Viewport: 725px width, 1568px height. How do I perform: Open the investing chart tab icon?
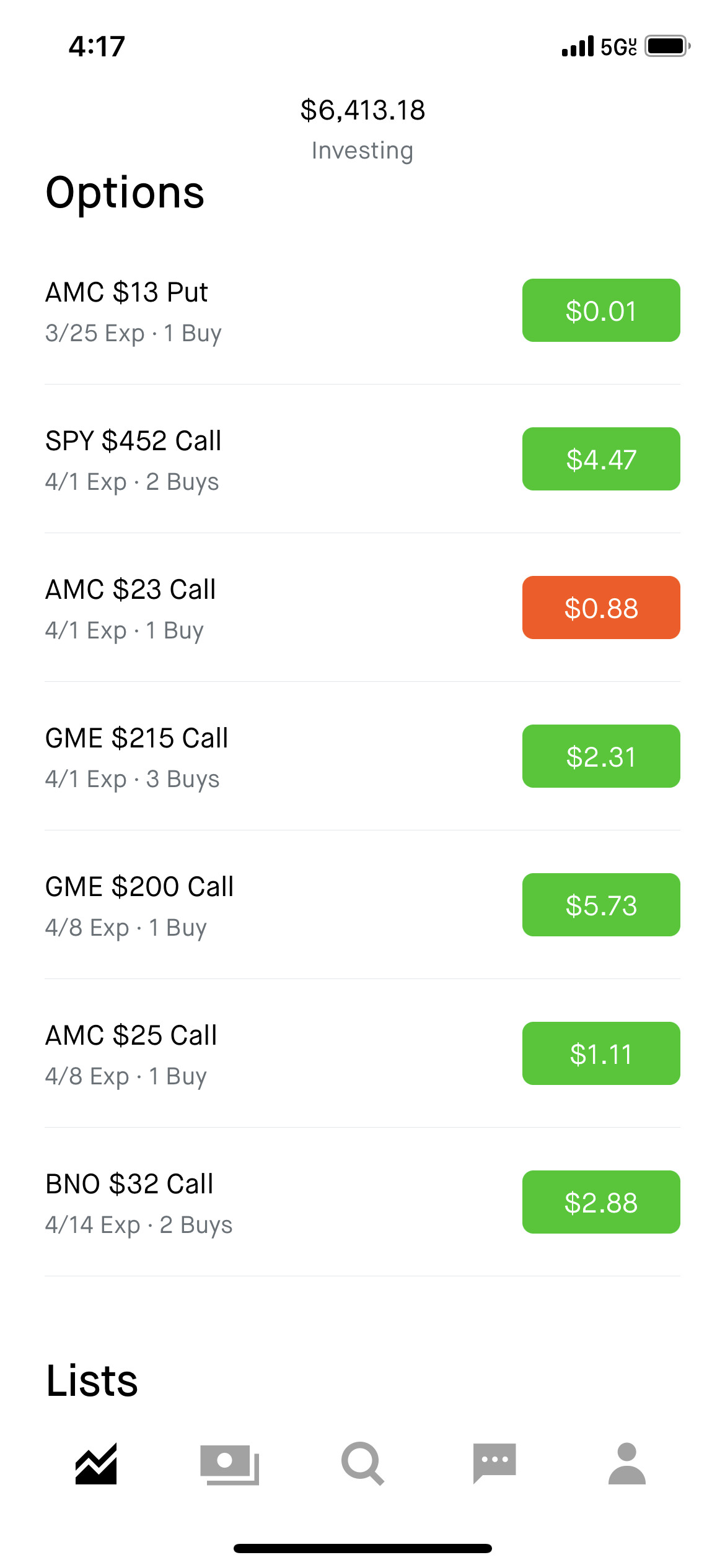[x=96, y=1464]
